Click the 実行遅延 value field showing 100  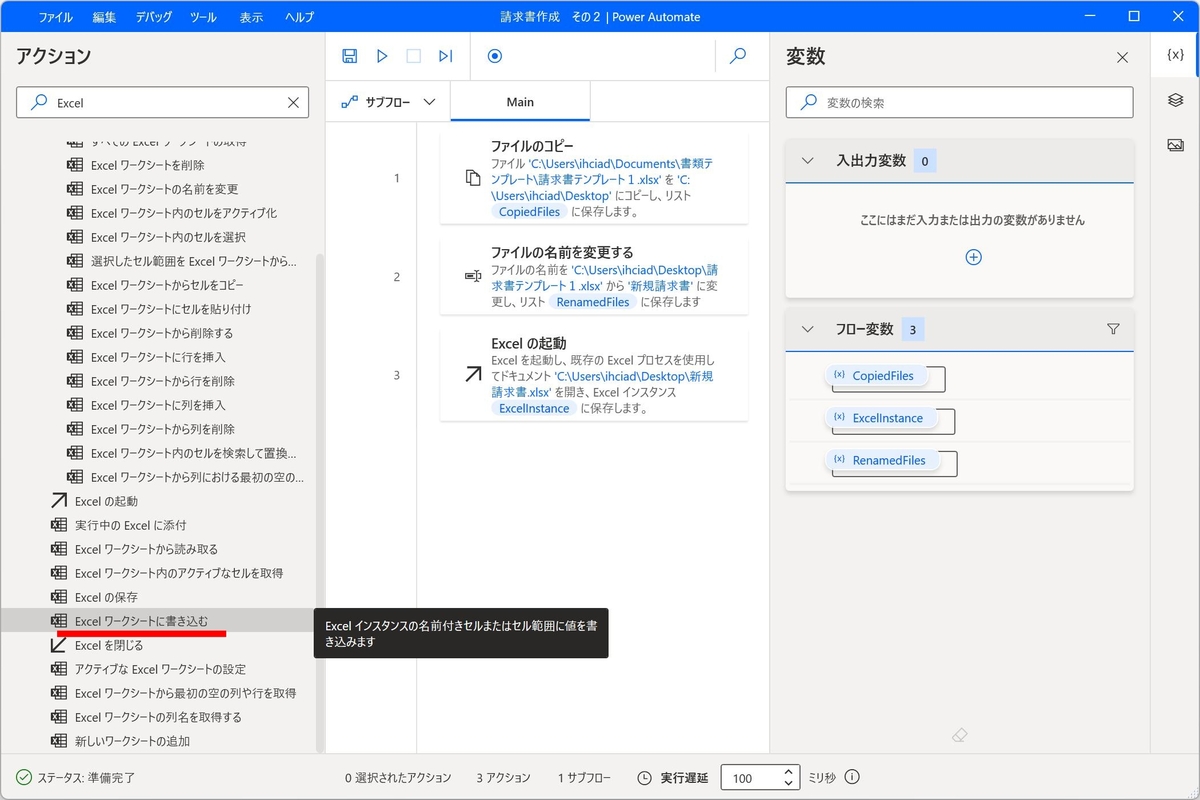pyautogui.click(x=753, y=778)
